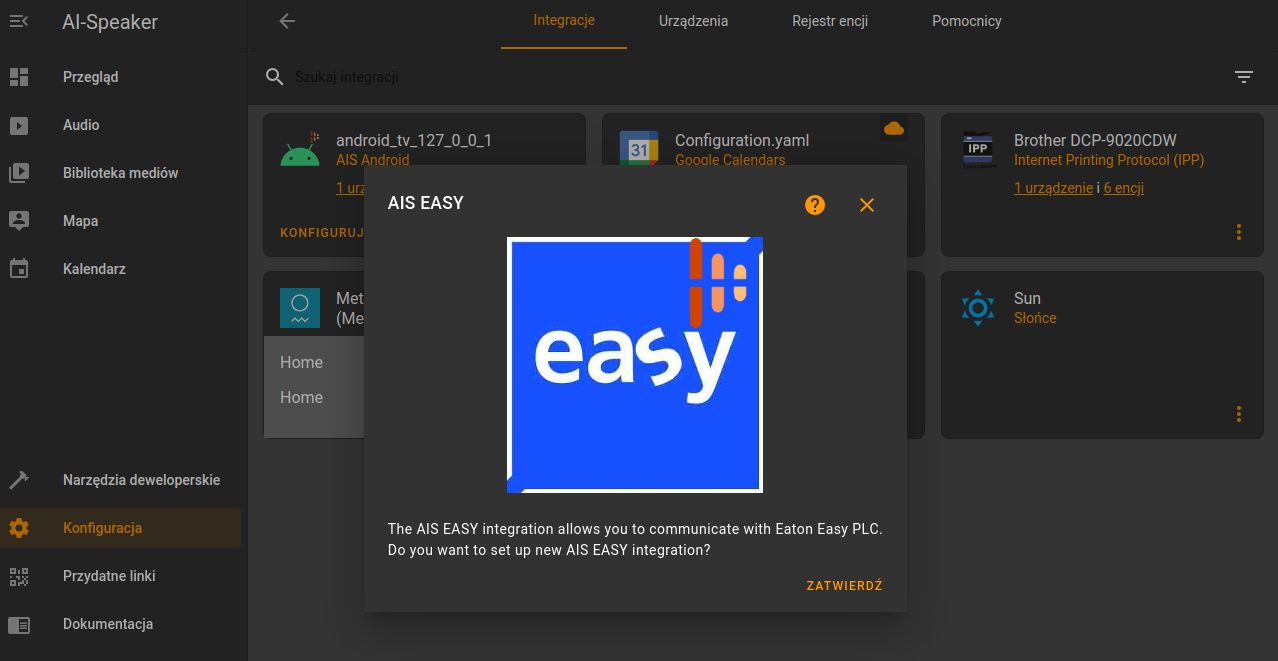The image size is (1278, 661).
Task: Open the 1 urządzenie link on the Brother card
Action: point(1053,188)
